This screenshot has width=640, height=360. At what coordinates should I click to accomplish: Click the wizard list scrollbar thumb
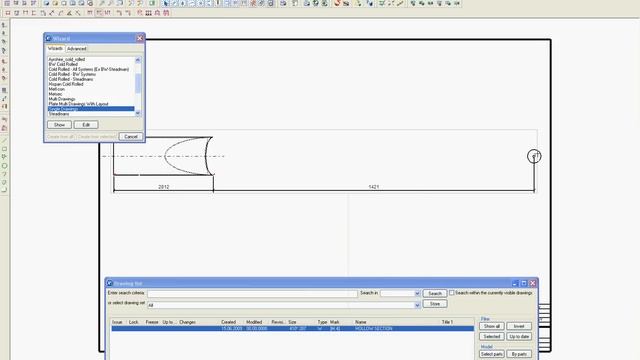(x=138, y=83)
